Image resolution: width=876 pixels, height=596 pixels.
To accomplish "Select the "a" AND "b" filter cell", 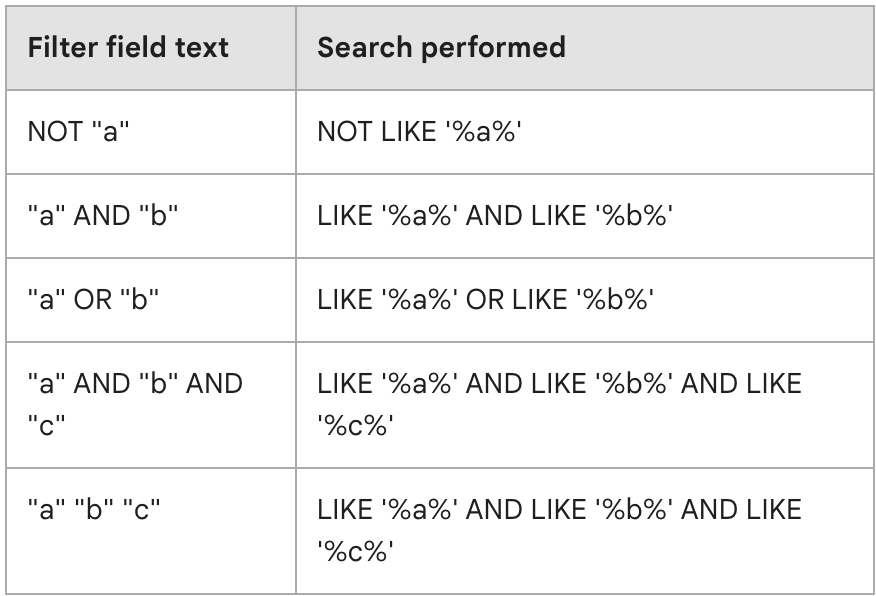I will click(x=103, y=215).
